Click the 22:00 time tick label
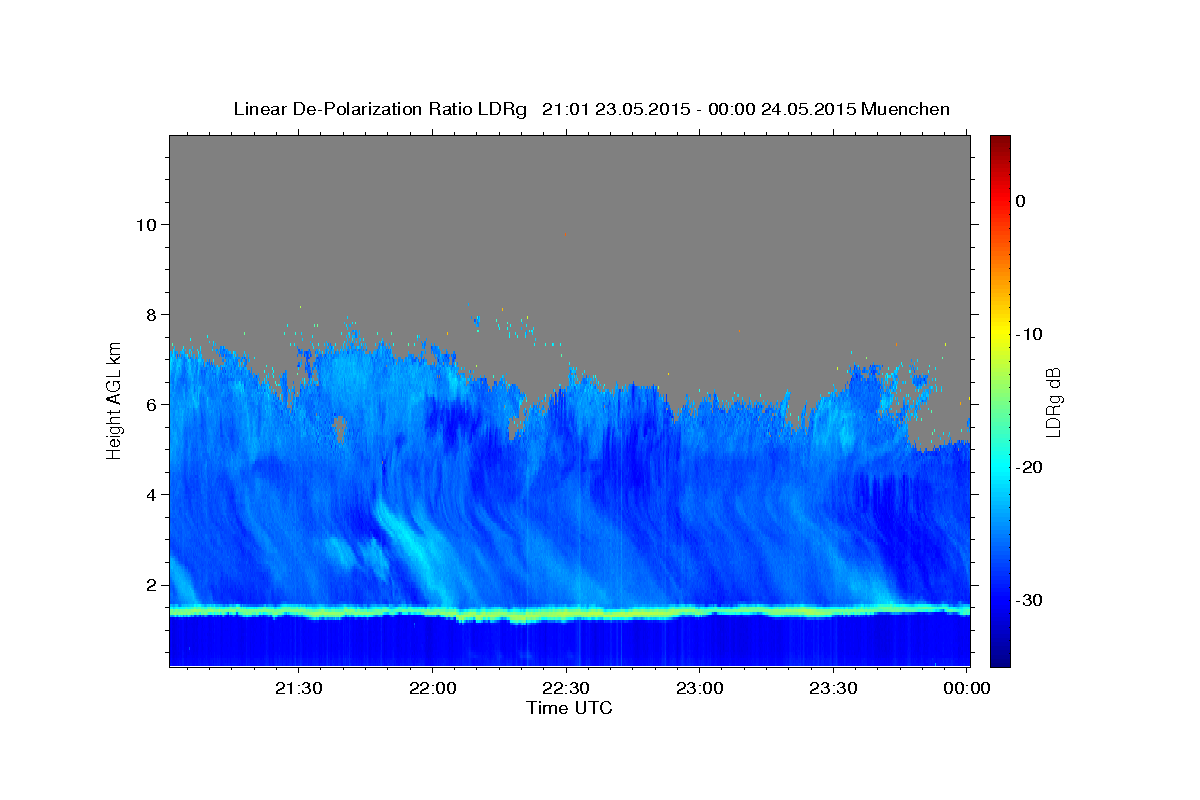 pos(433,688)
